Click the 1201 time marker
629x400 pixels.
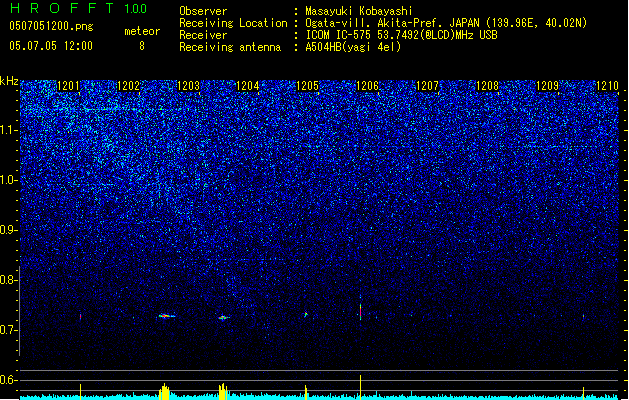pos(68,85)
